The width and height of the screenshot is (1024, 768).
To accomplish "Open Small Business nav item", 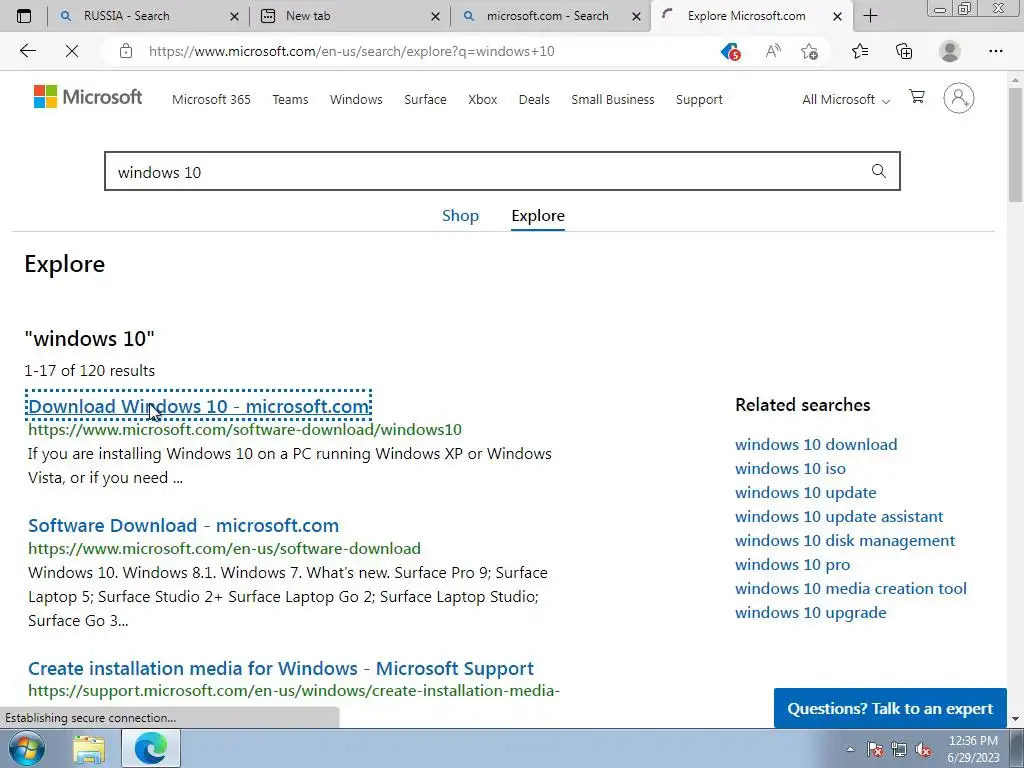I will pos(613,99).
